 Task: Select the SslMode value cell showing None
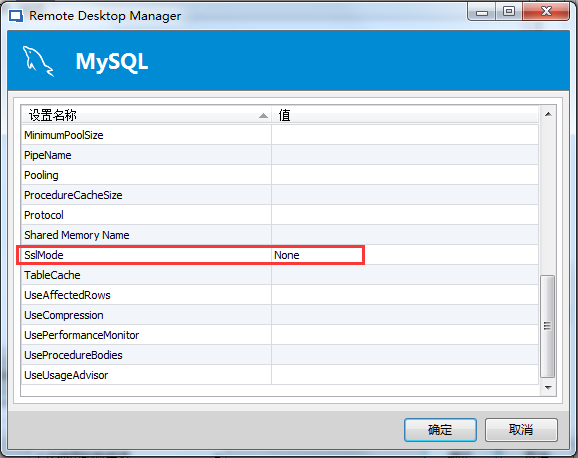point(405,255)
